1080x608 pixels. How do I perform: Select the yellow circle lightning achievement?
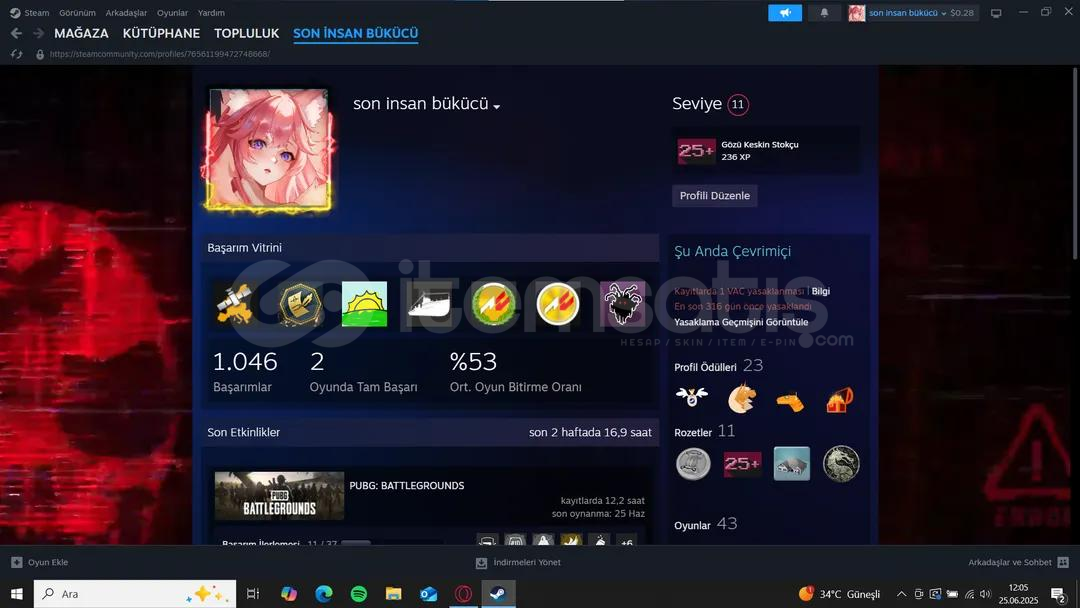pyautogui.click(x=558, y=304)
